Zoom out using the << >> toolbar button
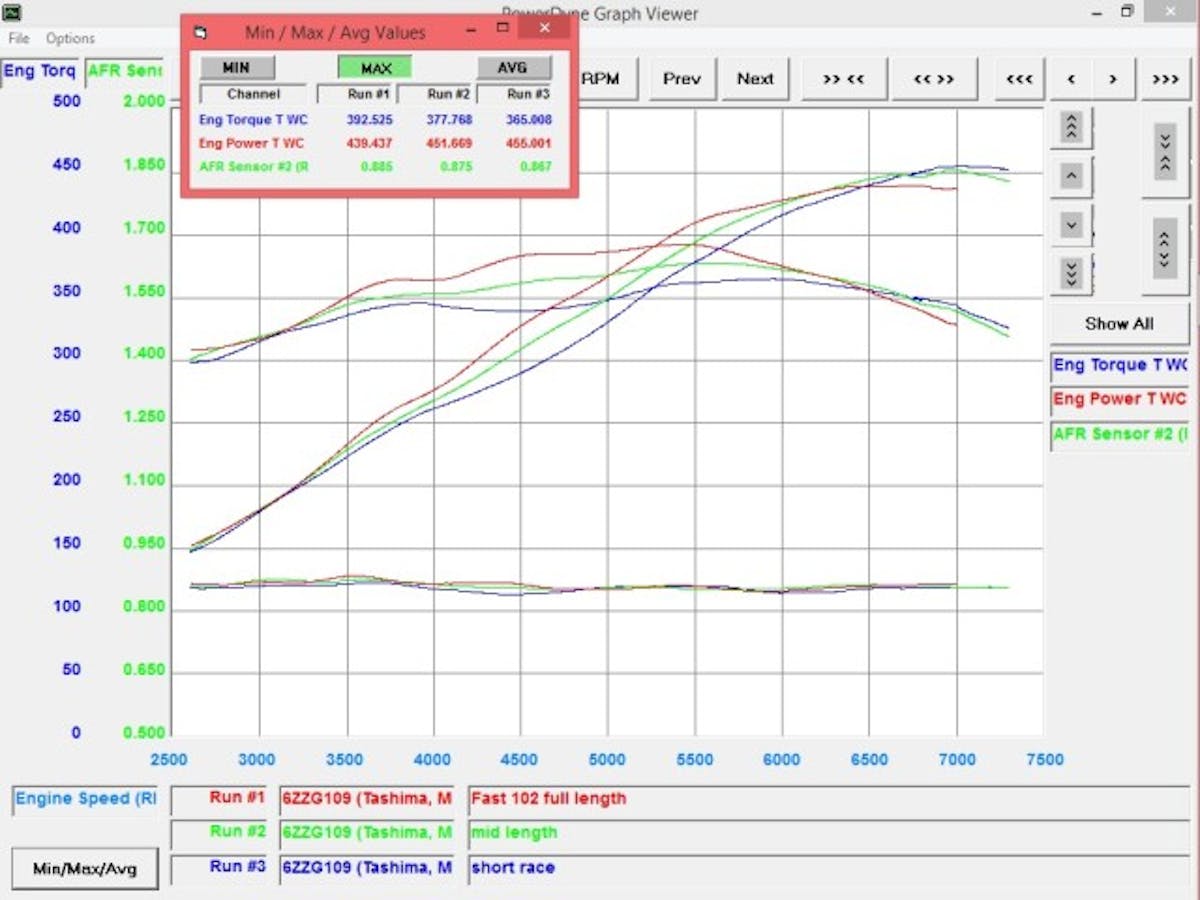The width and height of the screenshot is (1200, 900). (x=934, y=79)
